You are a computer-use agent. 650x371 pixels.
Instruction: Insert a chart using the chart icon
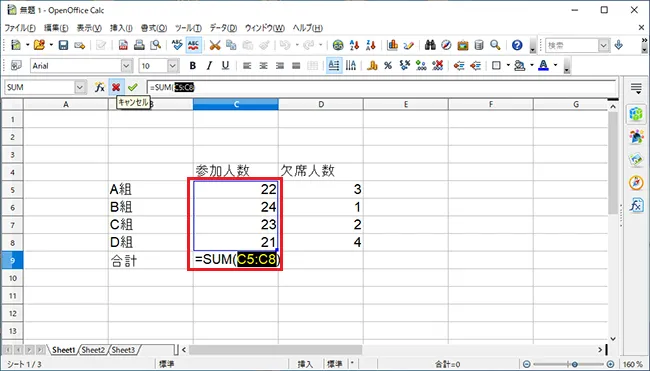click(392, 45)
